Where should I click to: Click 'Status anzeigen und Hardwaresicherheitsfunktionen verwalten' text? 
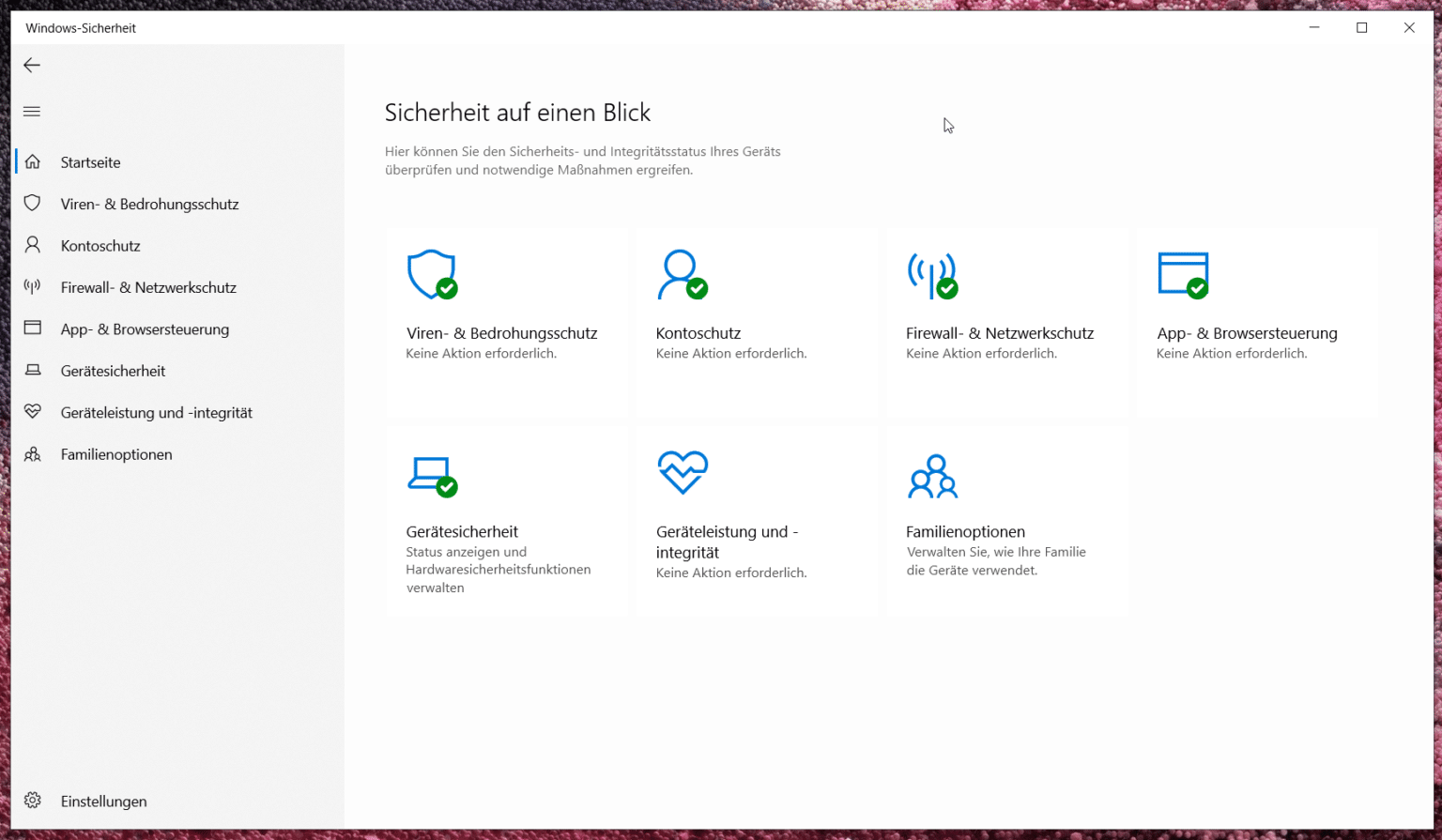pos(499,570)
